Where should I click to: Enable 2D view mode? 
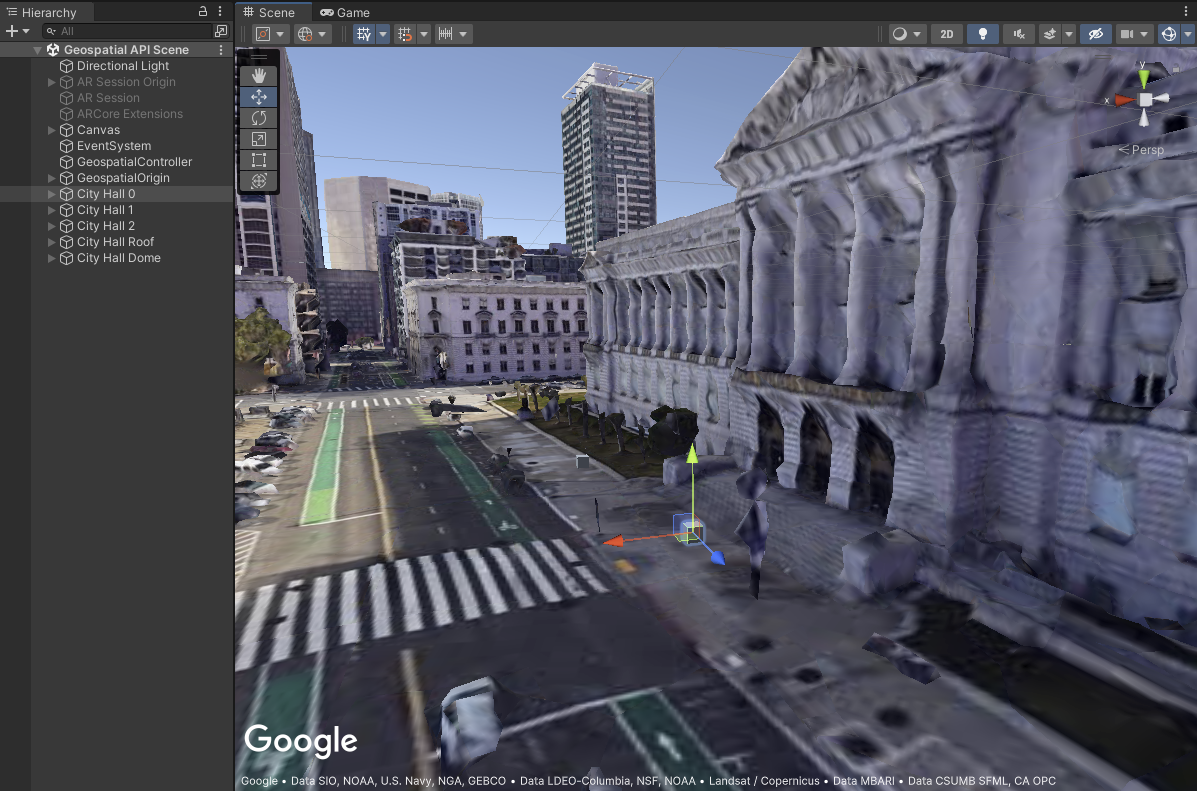pos(946,33)
